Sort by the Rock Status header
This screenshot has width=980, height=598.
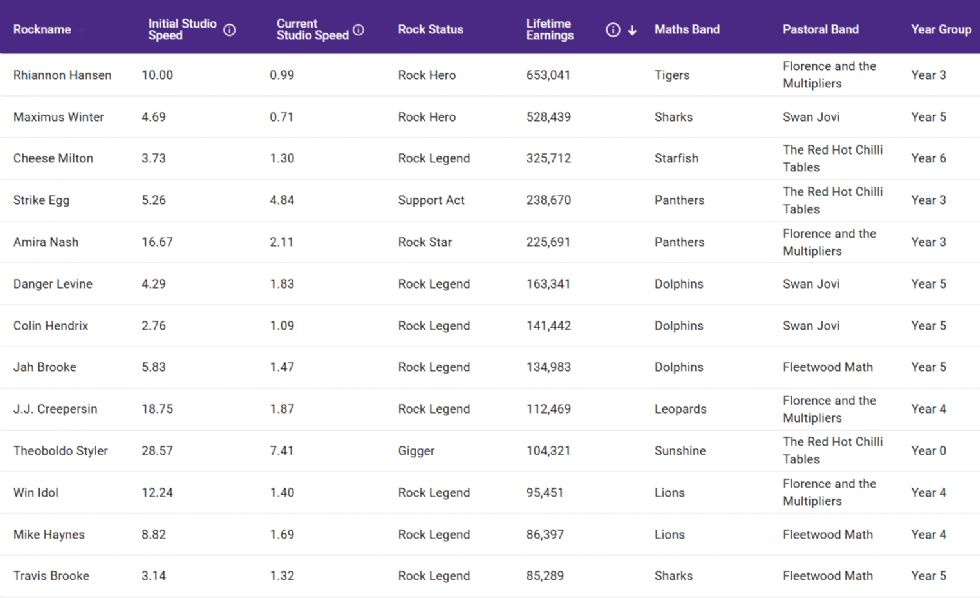pos(430,30)
